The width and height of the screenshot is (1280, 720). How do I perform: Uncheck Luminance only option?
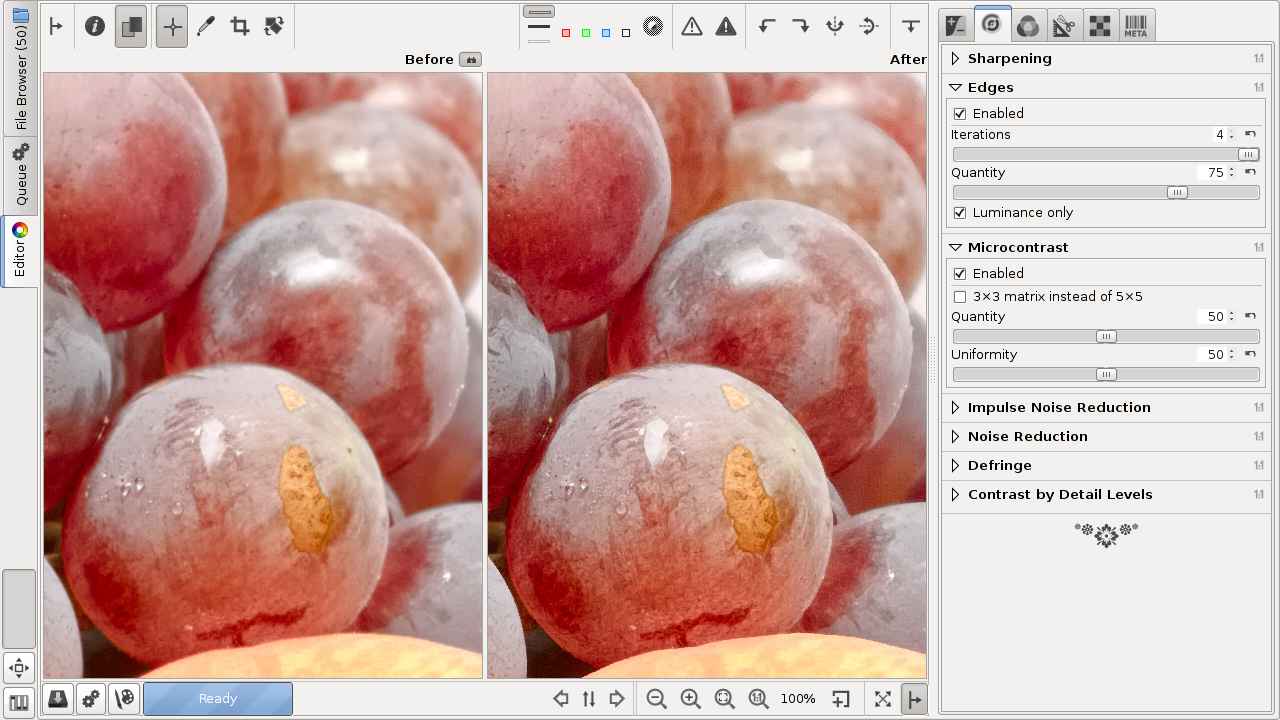point(960,213)
